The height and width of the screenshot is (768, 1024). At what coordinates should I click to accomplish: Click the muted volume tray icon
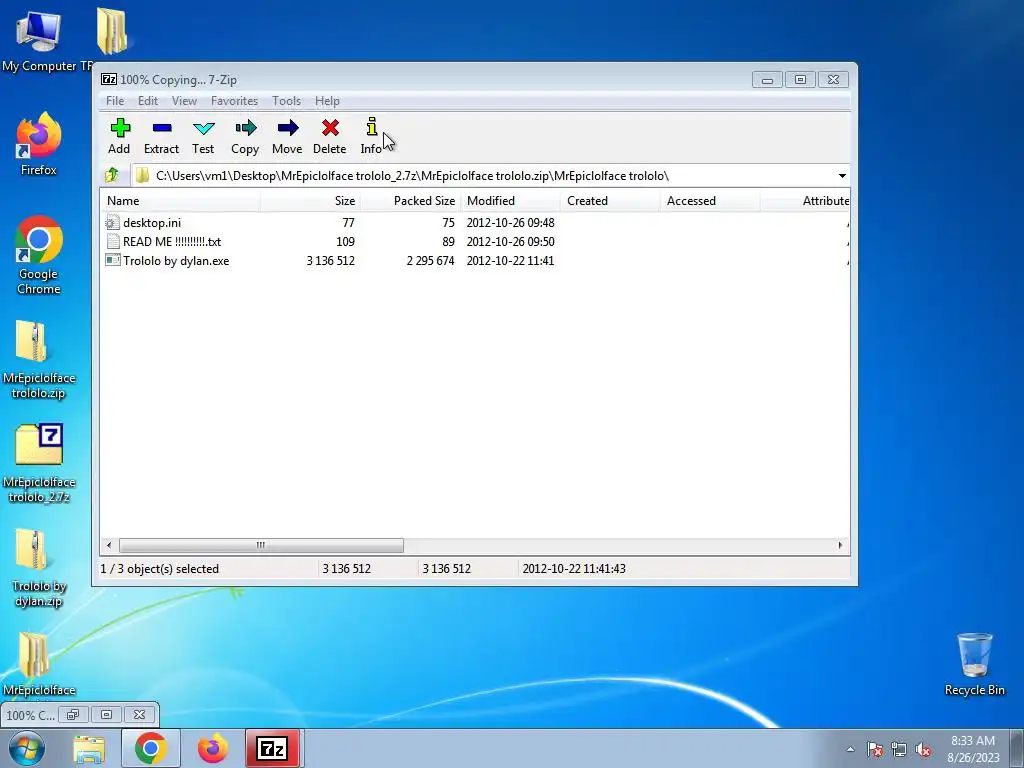click(x=923, y=749)
